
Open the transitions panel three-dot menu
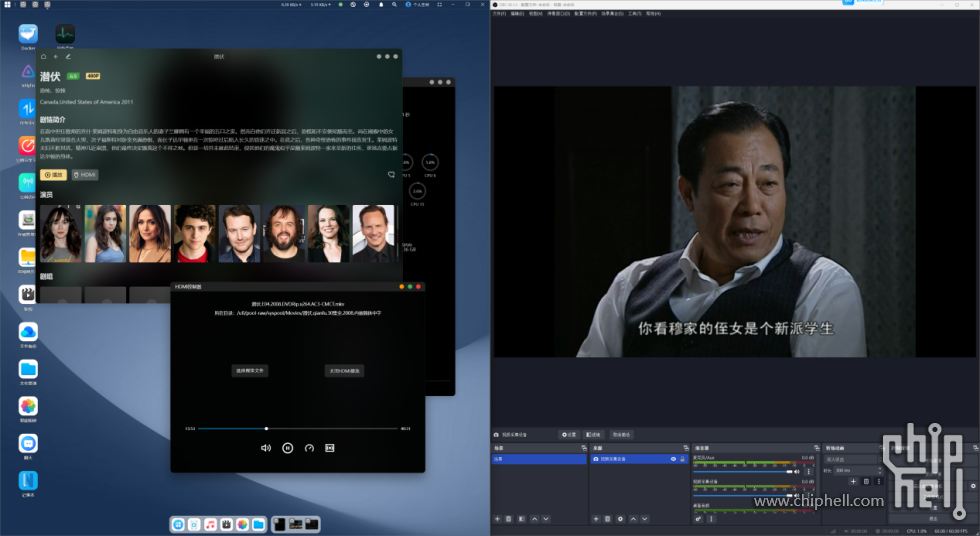tap(878, 481)
